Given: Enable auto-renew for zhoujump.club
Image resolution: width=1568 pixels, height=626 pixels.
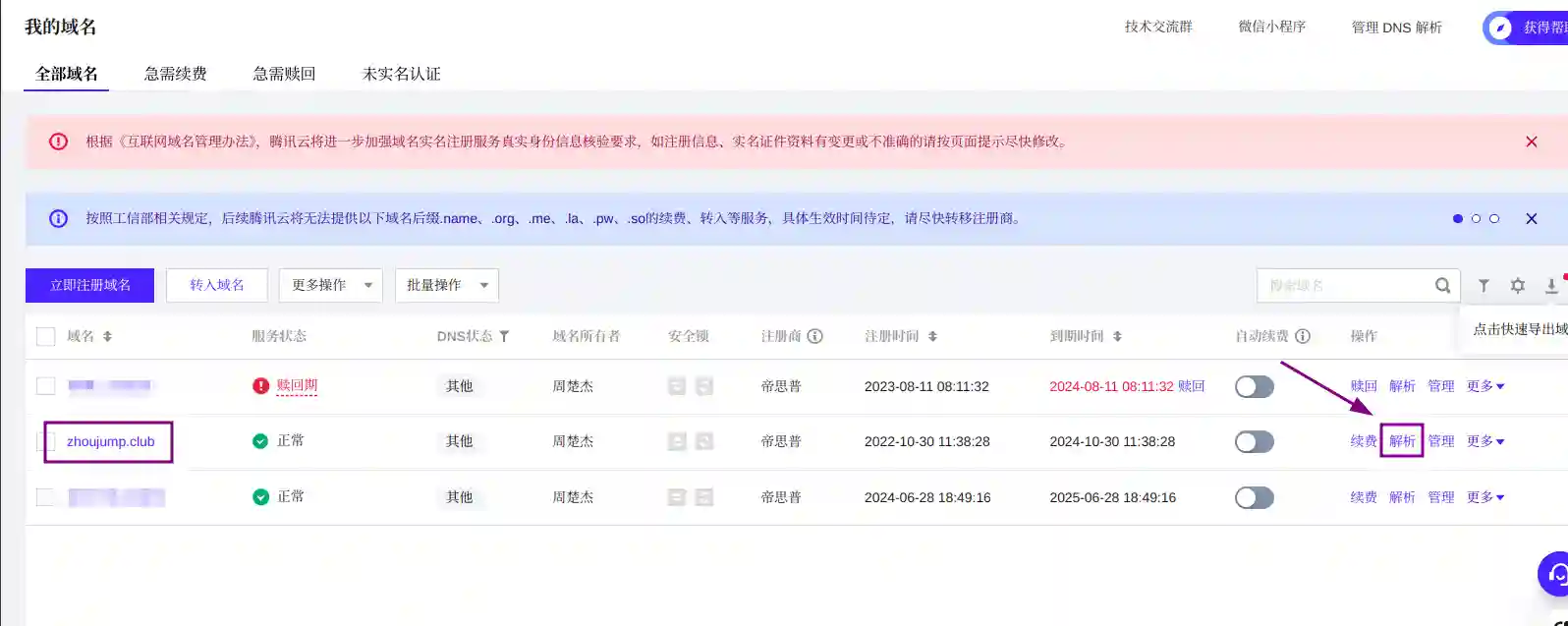Looking at the screenshot, I should (1254, 441).
